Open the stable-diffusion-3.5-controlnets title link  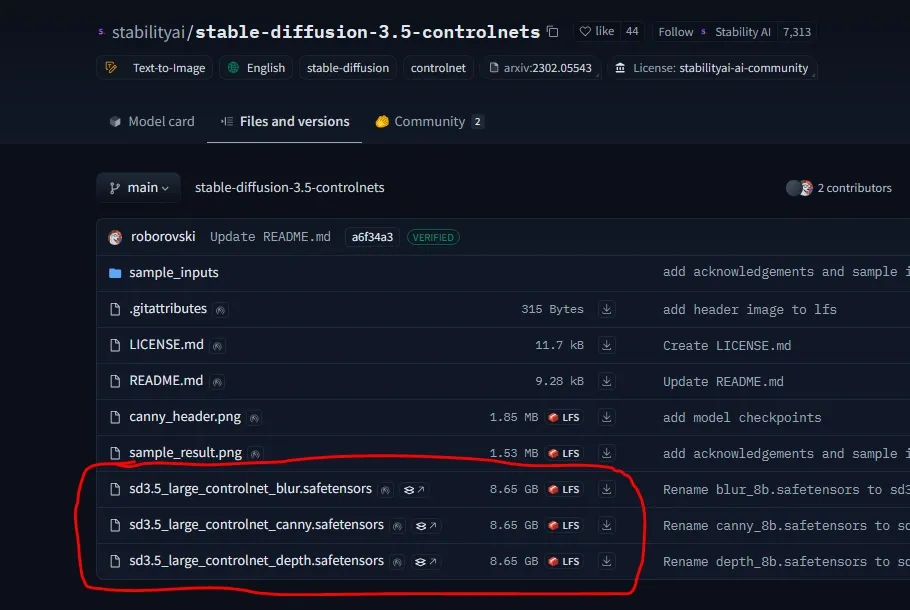coord(367,31)
